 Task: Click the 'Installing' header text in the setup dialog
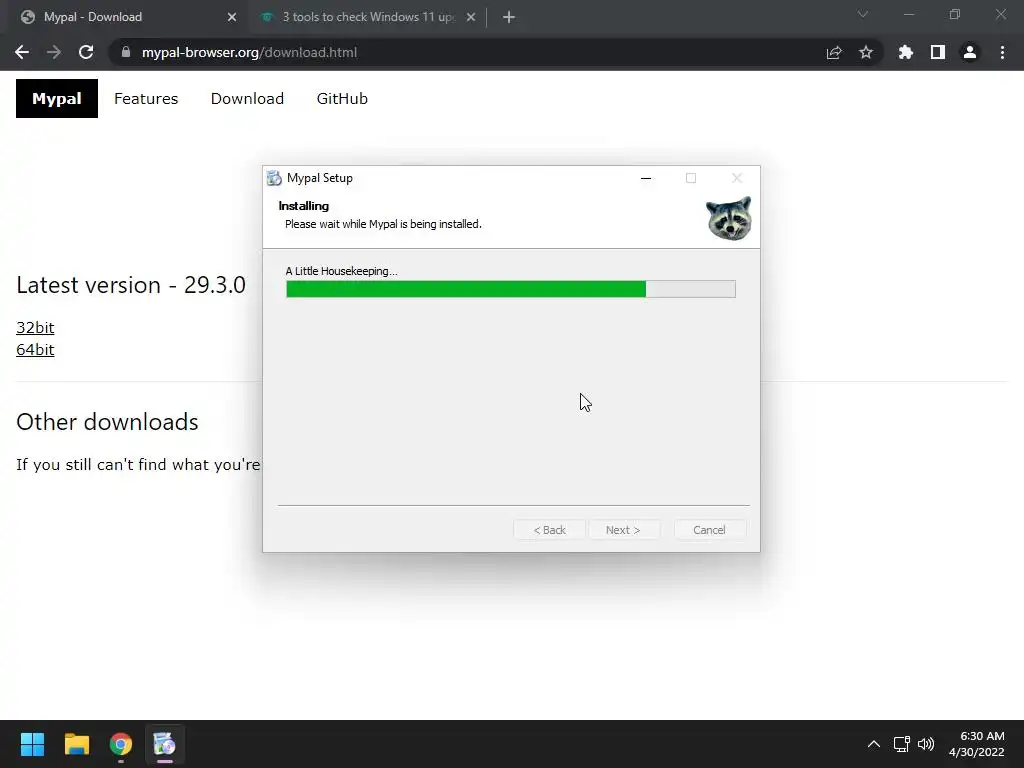(x=304, y=206)
